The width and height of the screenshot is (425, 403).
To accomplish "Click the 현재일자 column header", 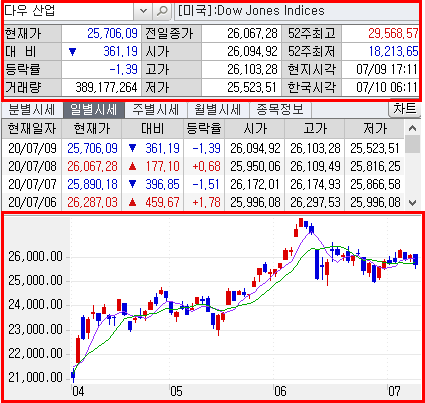I will 32,128.
